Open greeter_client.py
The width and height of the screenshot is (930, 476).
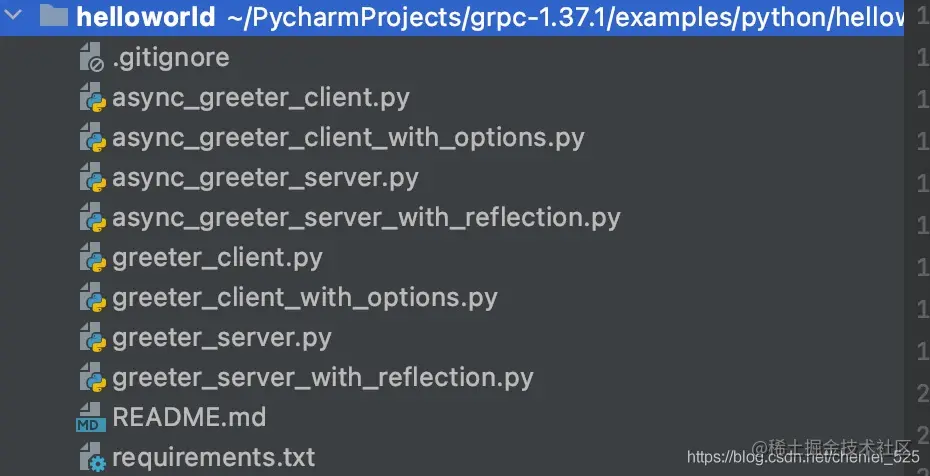[x=217, y=258]
